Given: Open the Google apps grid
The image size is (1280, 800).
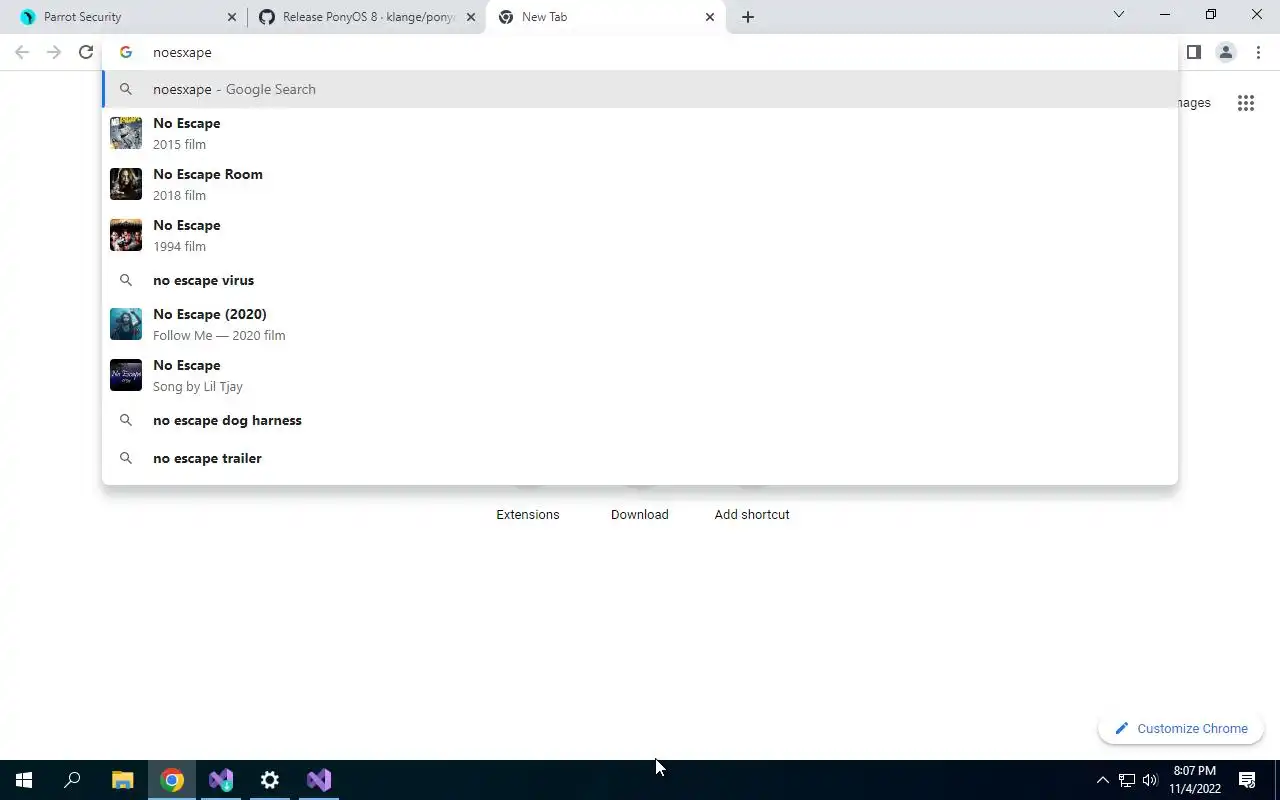Looking at the screenshot, I should click(x=1246, y=103).
